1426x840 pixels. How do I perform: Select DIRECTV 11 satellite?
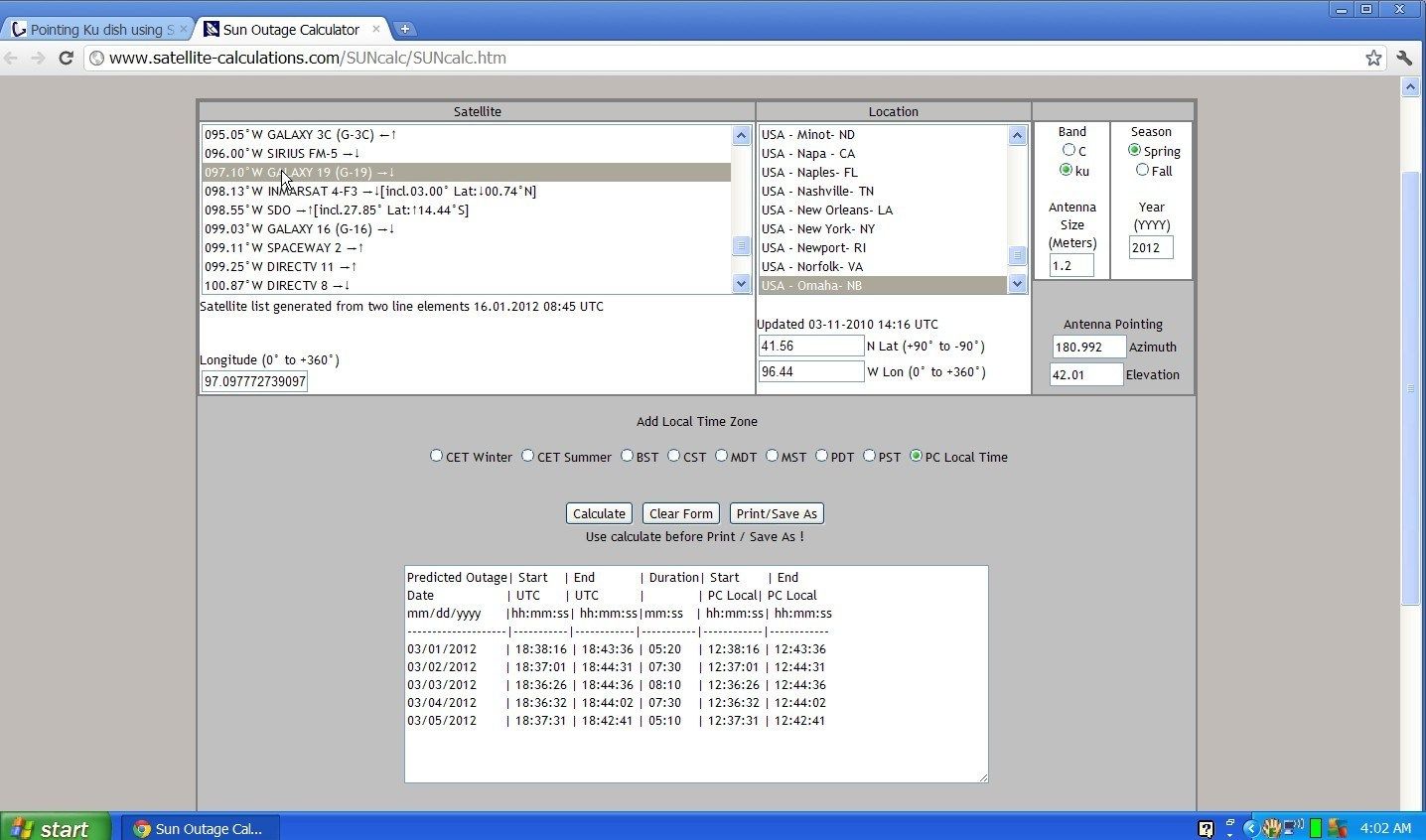coord(466,266)
